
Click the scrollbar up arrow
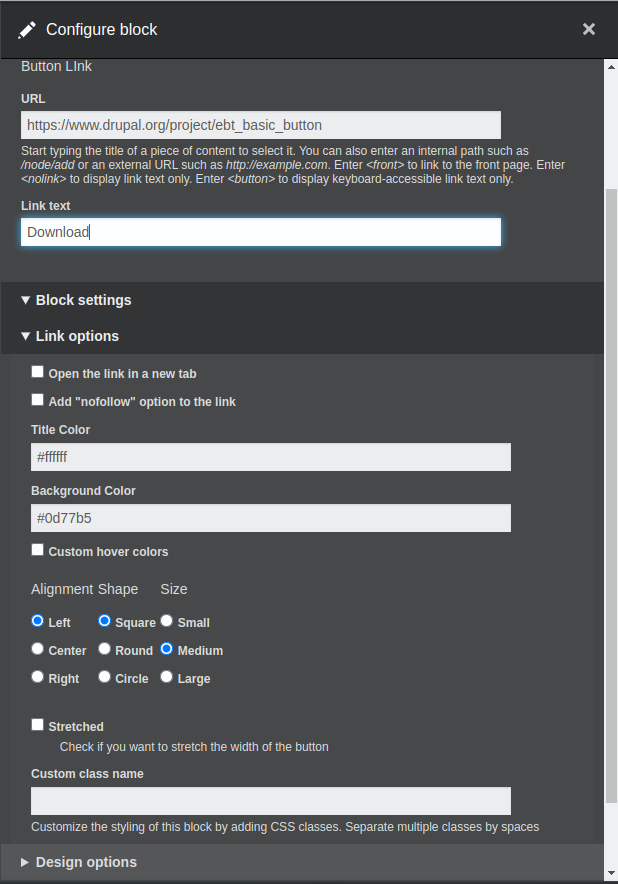pos(611,67)
